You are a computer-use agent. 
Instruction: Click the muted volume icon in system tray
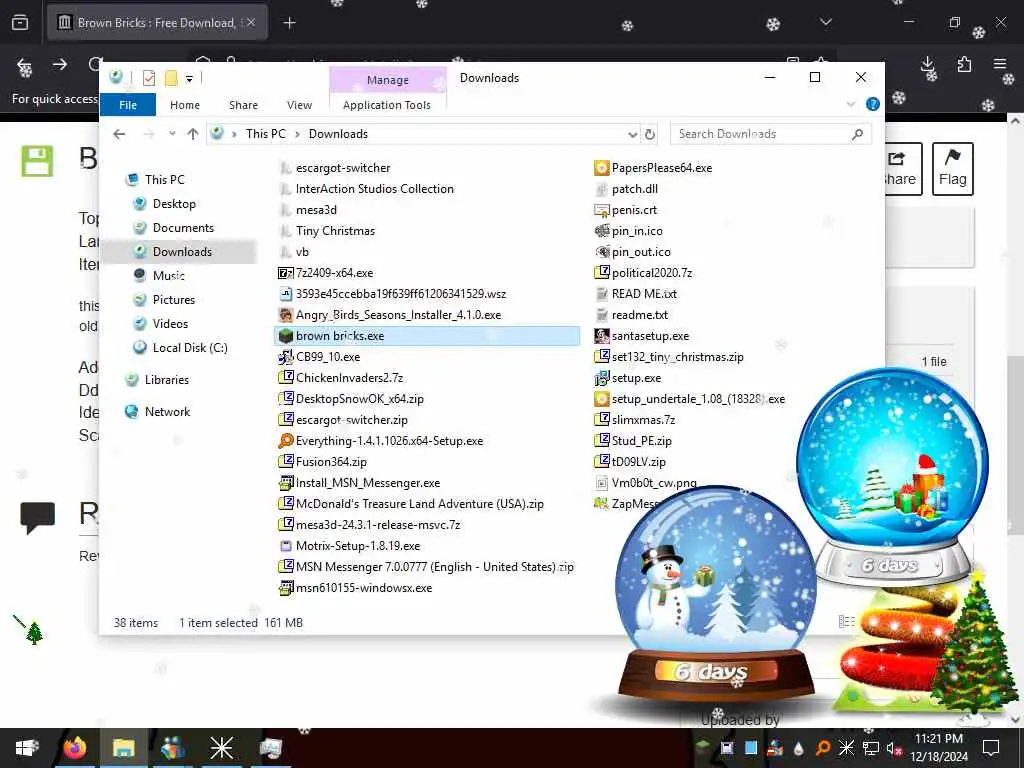pyautogui.click(x=894, y=748)
